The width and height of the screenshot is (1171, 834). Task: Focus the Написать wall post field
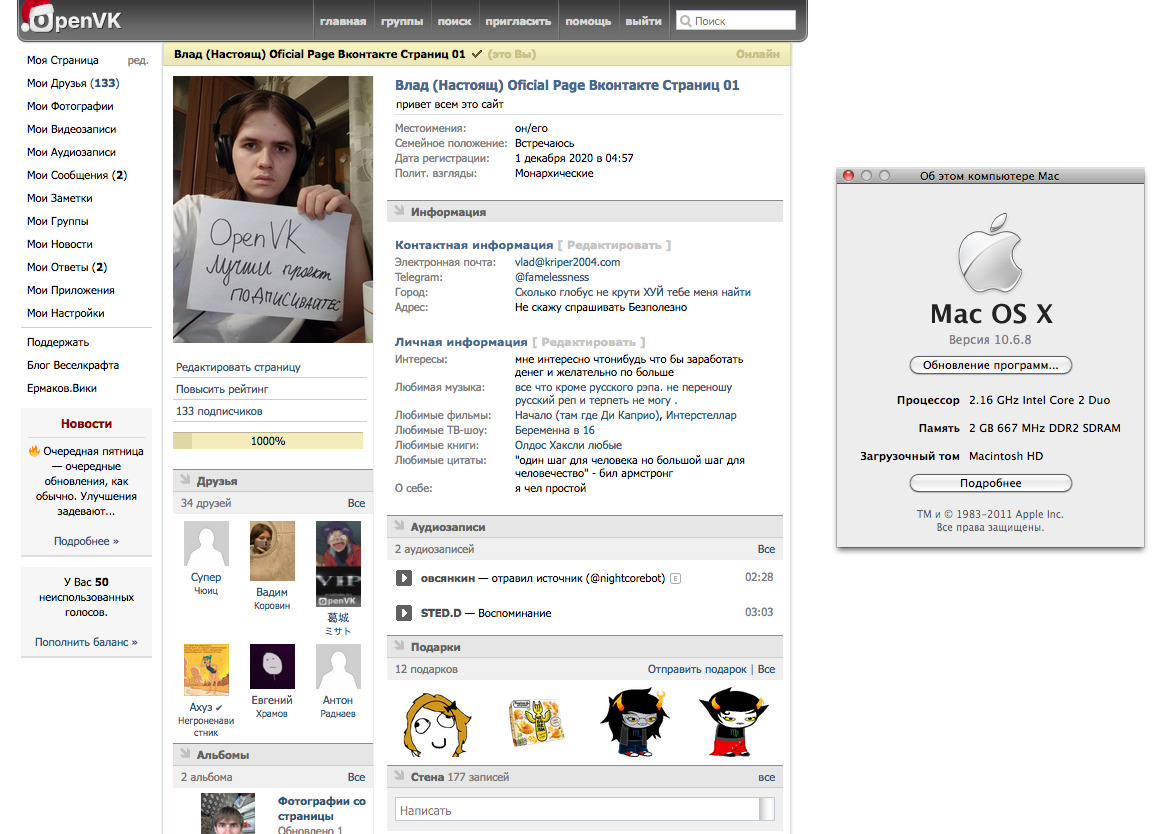coord(578,810)
